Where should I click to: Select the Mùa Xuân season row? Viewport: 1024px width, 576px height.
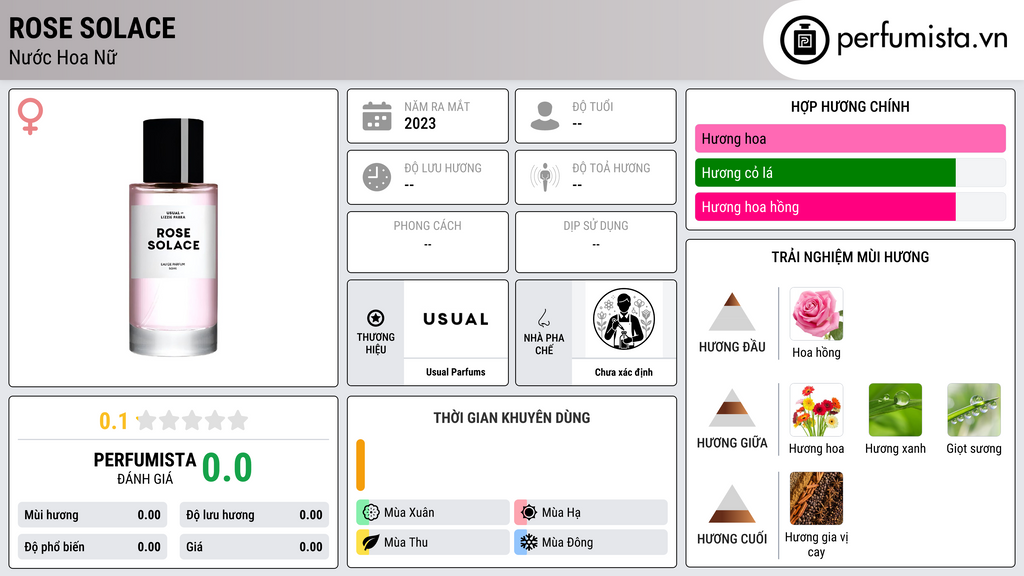433,512
